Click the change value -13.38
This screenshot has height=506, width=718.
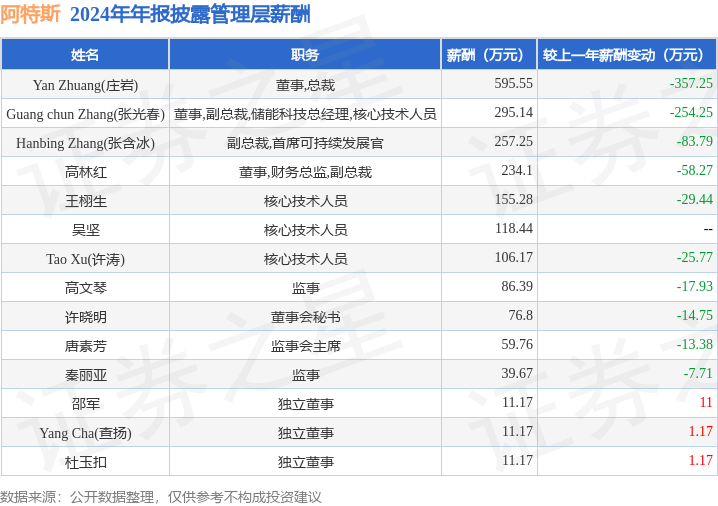pos(695,344)
